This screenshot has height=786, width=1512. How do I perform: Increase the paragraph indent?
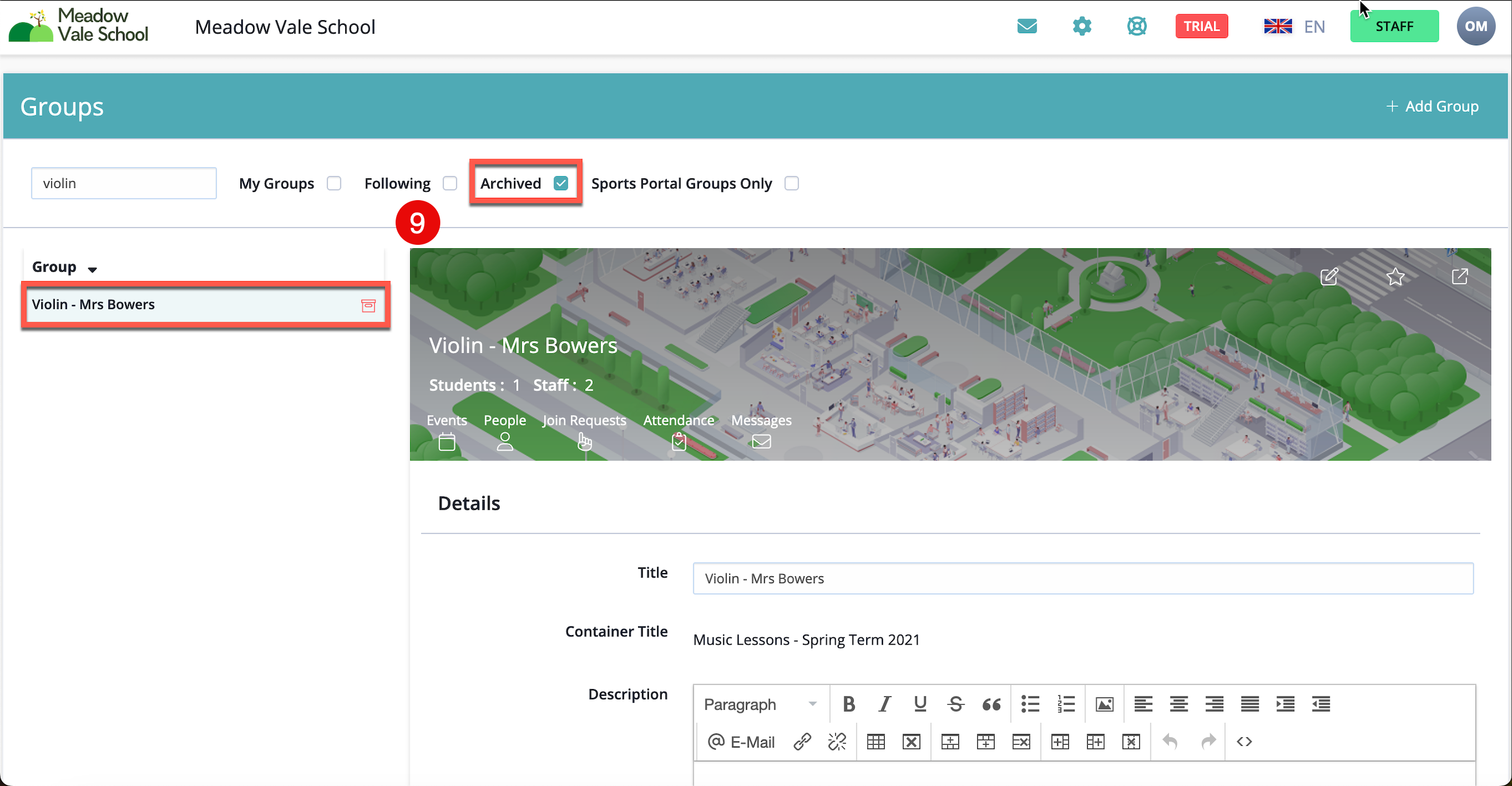tap(1286, 704)
